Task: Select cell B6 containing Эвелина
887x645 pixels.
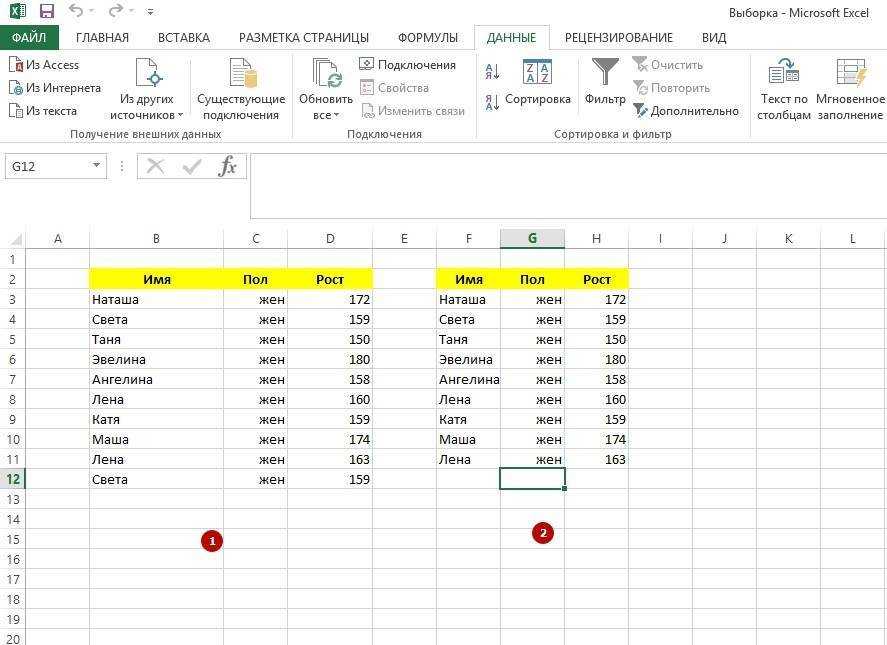Action: tap(156, 359)
